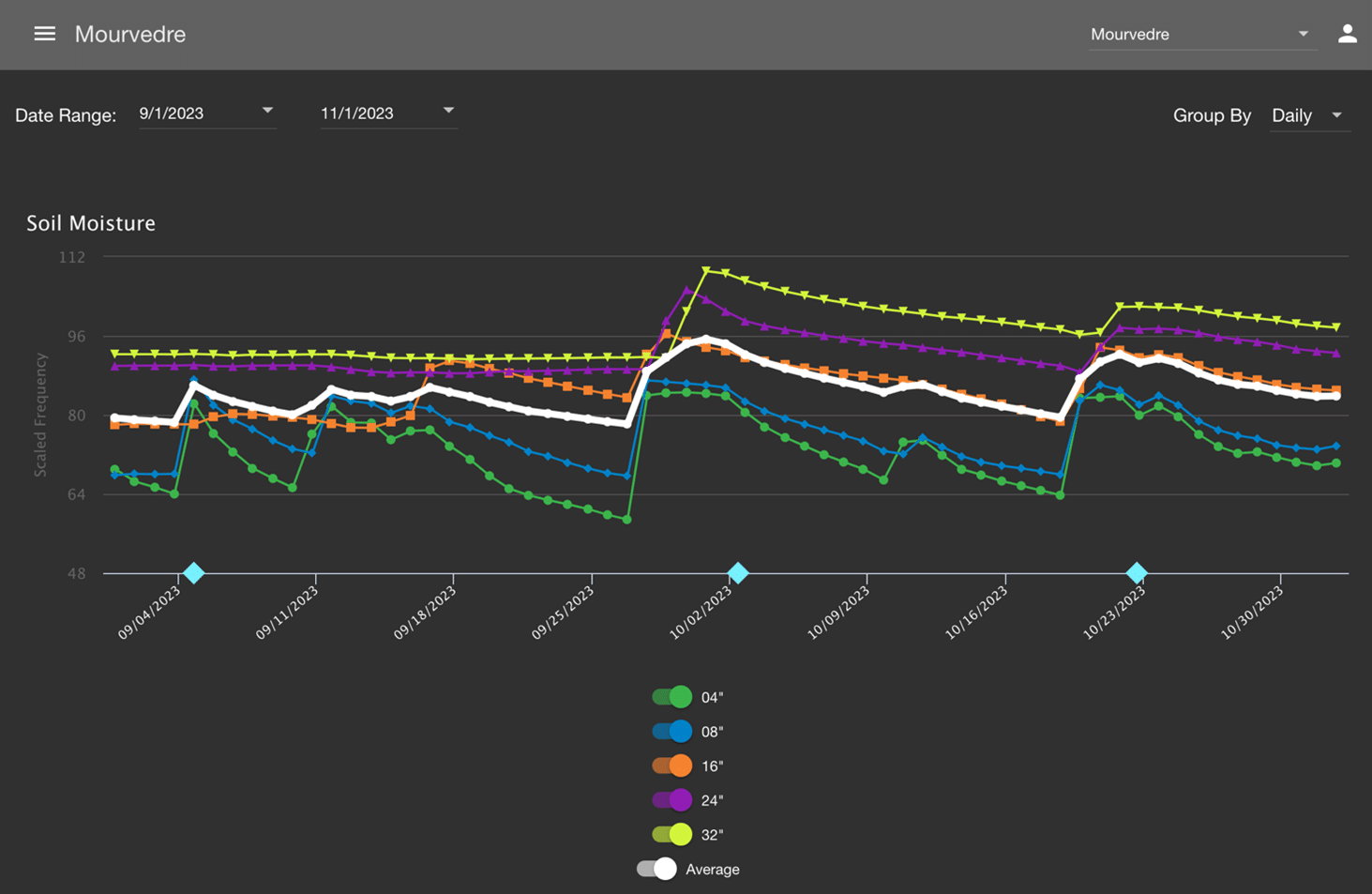Viewport: 1372px width, 894px height.
Task: Toggle the 24" purple depth series
Action: (672, 800)
